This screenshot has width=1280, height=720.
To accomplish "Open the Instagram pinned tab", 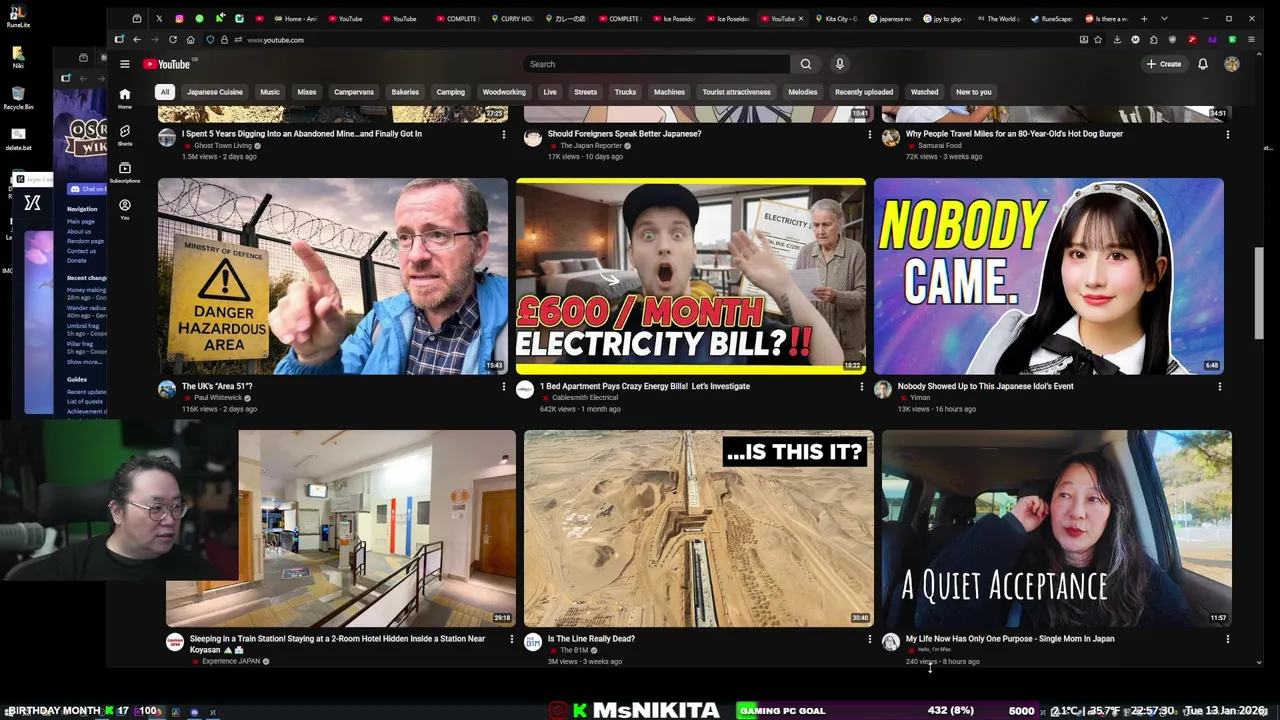I will click(179, 18).
